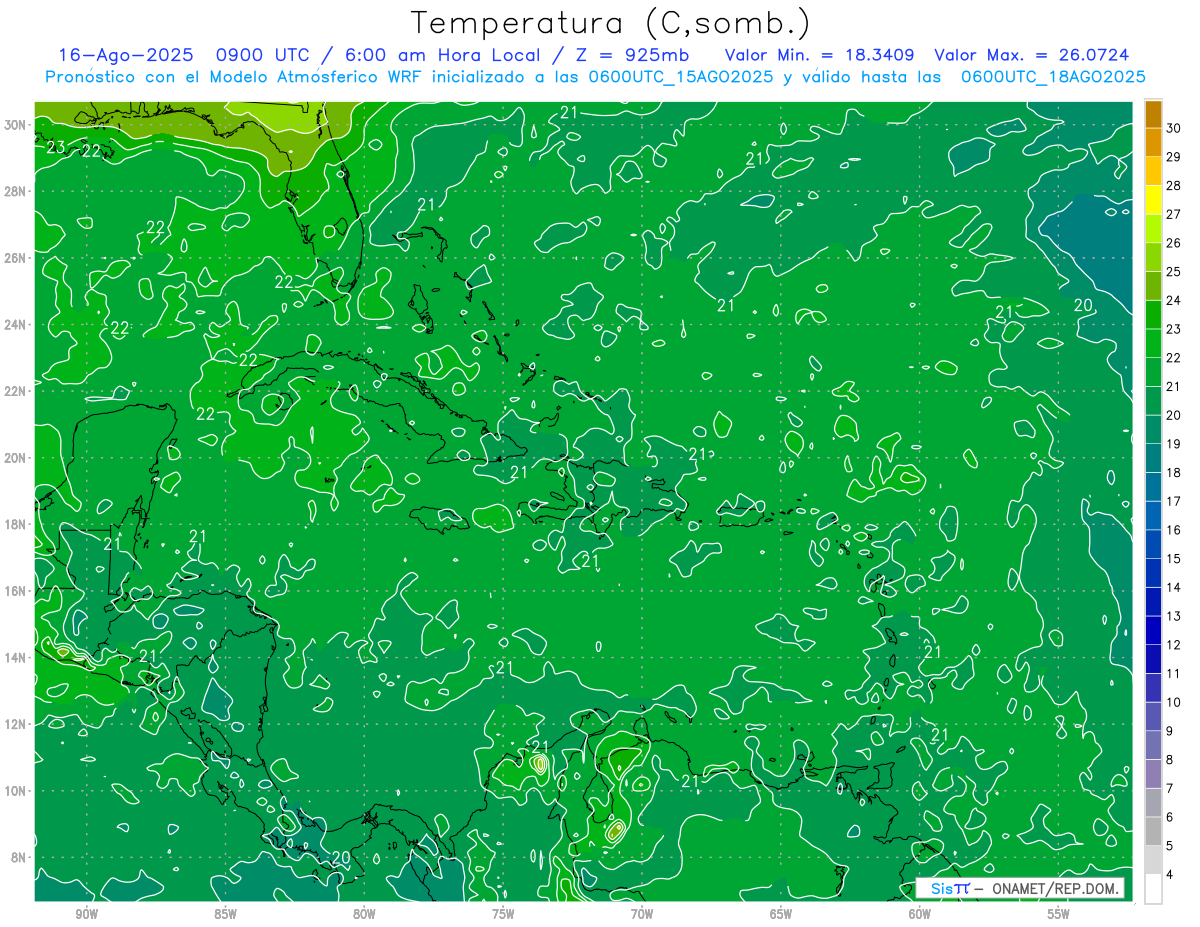The height and width of the screenshot is (927, 1200).
Task: Click the '18N' latitude label
Action: pyautogui.click(x=16, y=524)
